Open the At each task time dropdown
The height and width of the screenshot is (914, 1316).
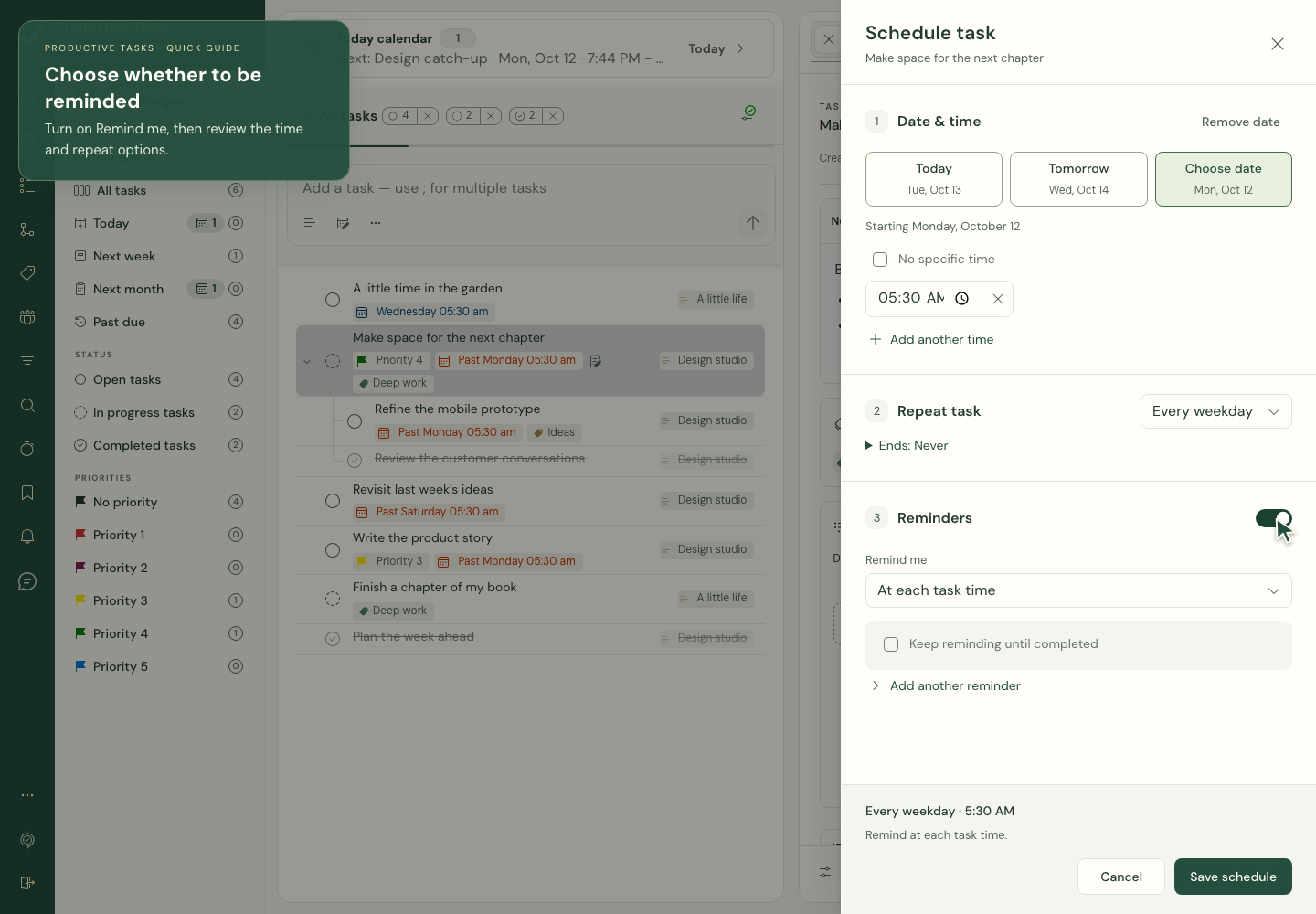[1078, 590]
